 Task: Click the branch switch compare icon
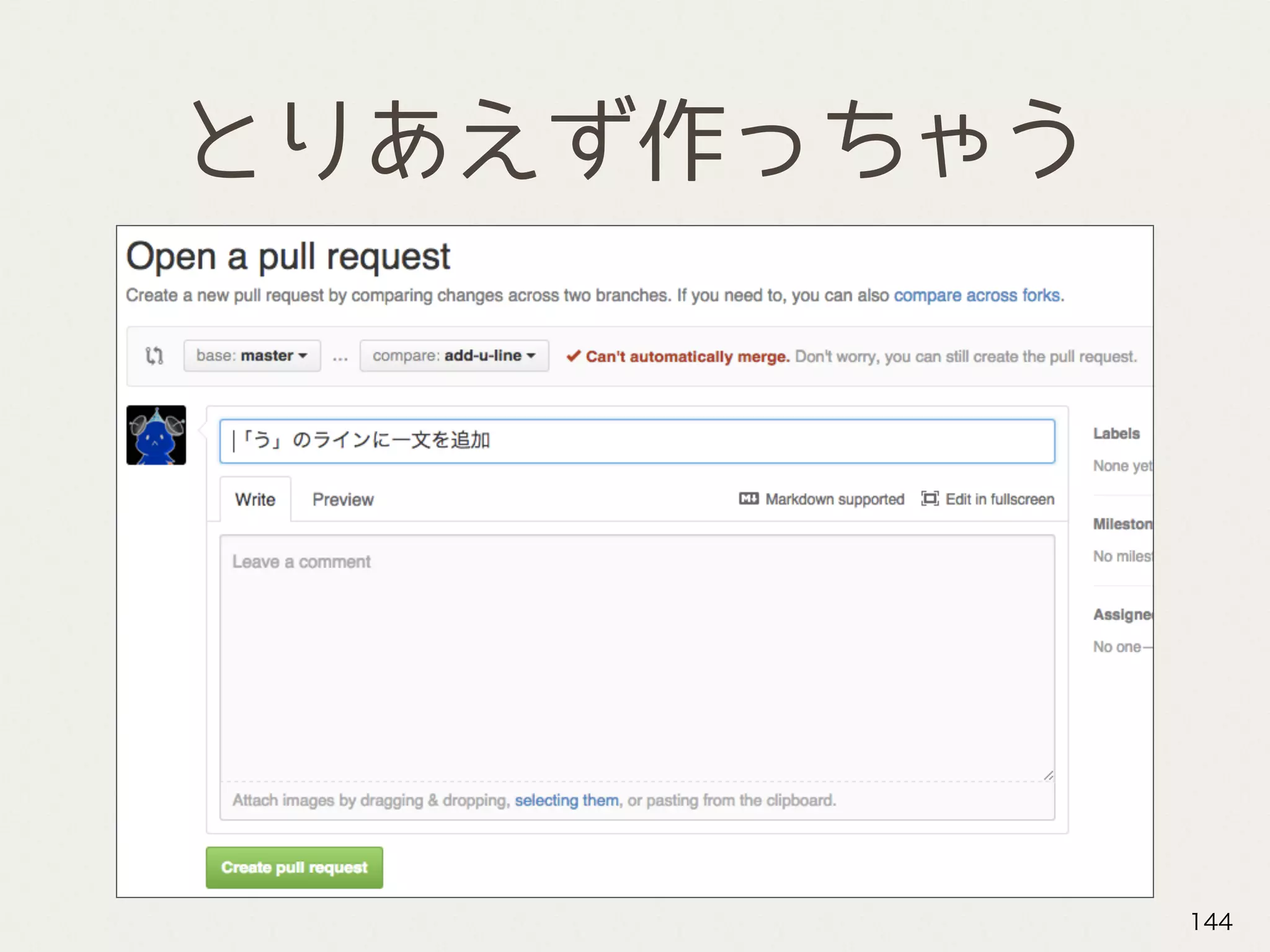pos(154,356)
